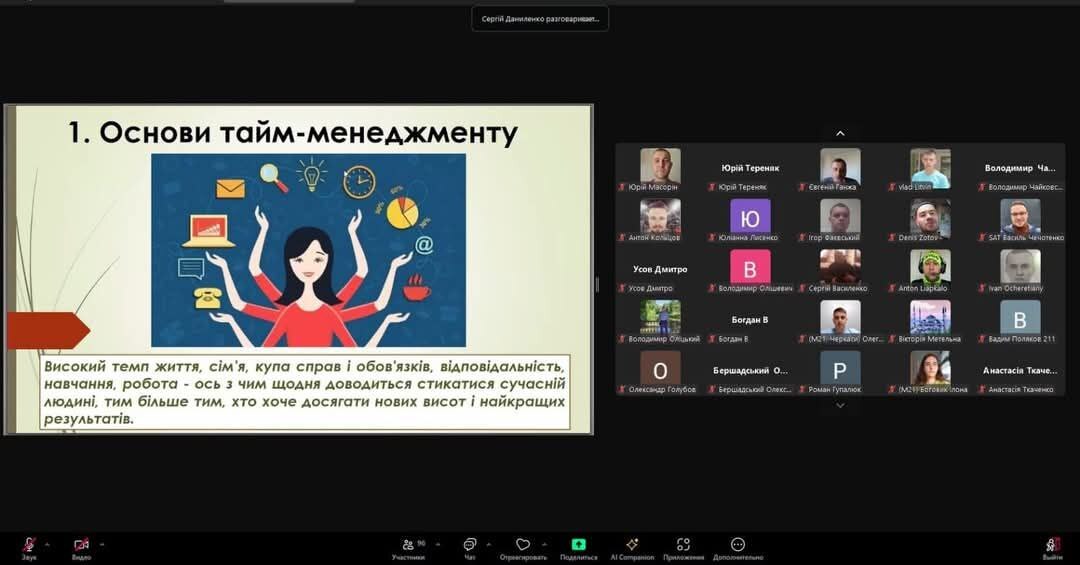Click the Отреагировать reactions heart icon
This screenshot has height=565, width=1080.
pyautogui.click(x=523, y=545)
